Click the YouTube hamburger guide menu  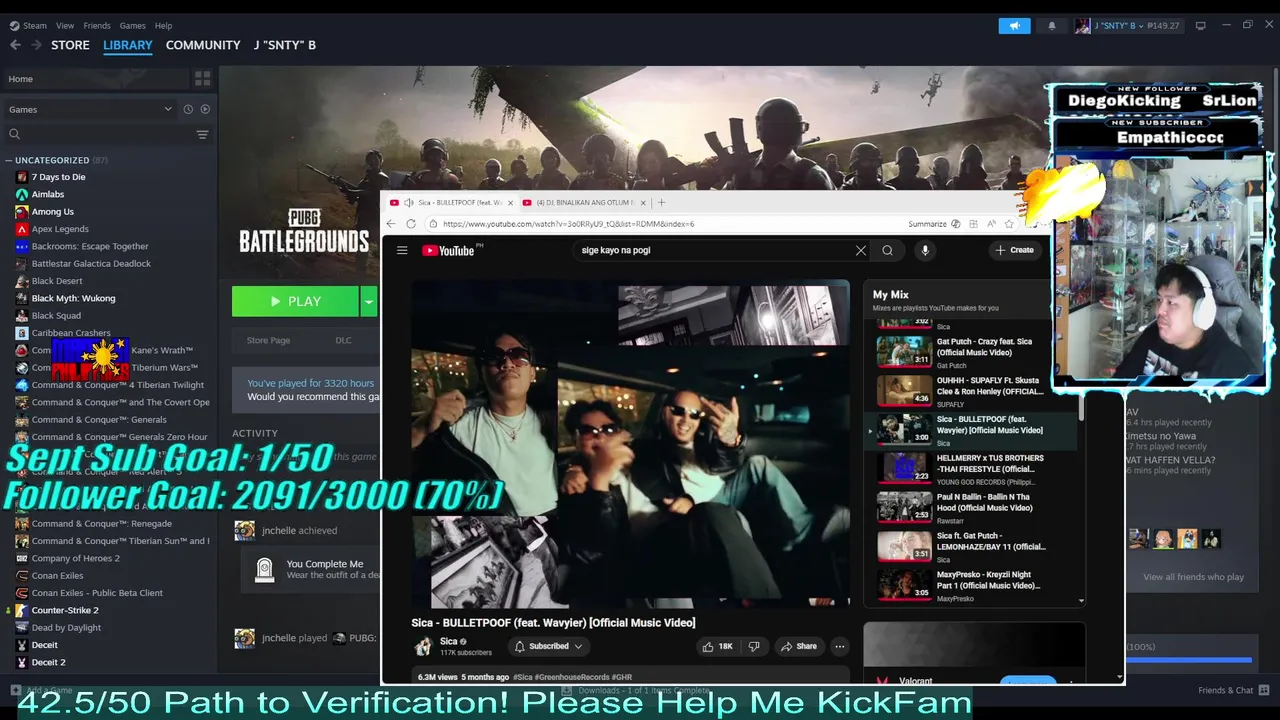[402, 250]
